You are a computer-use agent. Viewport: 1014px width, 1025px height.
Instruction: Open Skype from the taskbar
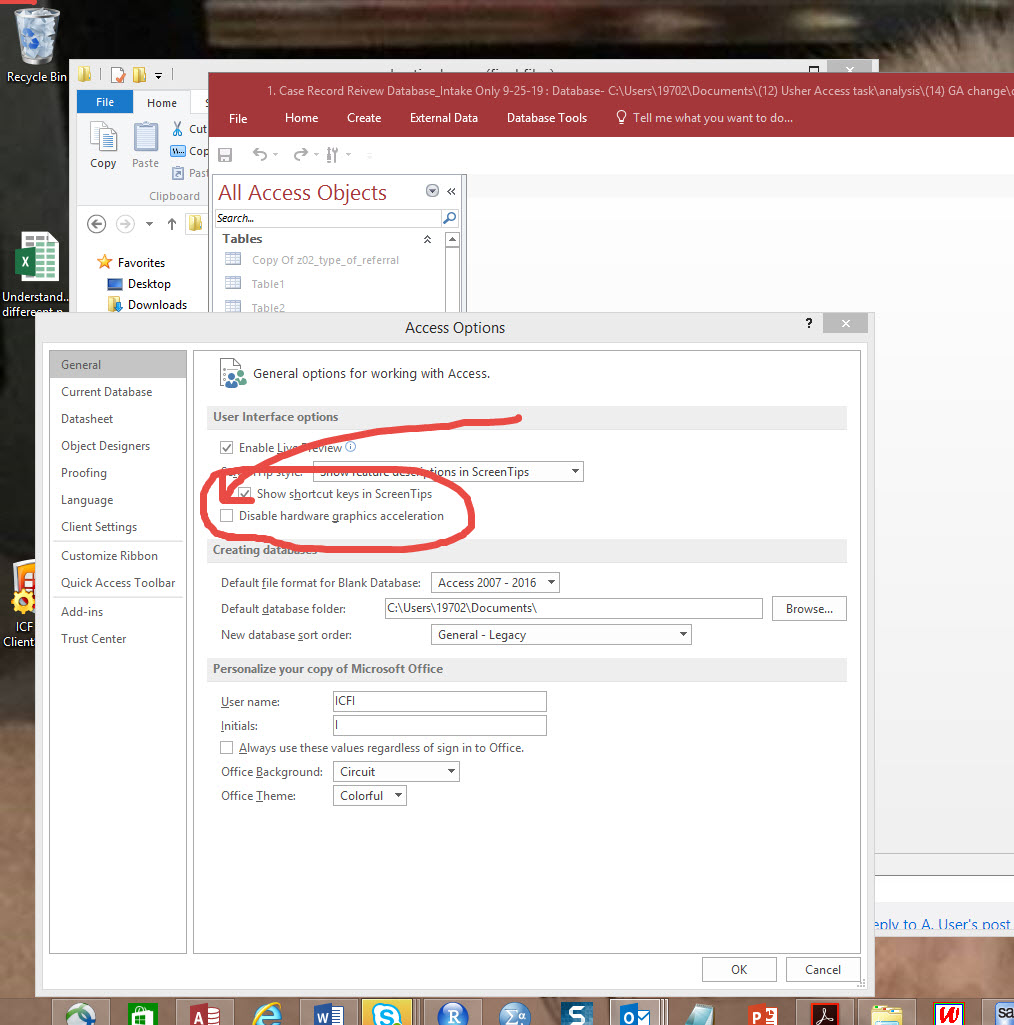coord(387,1013)
